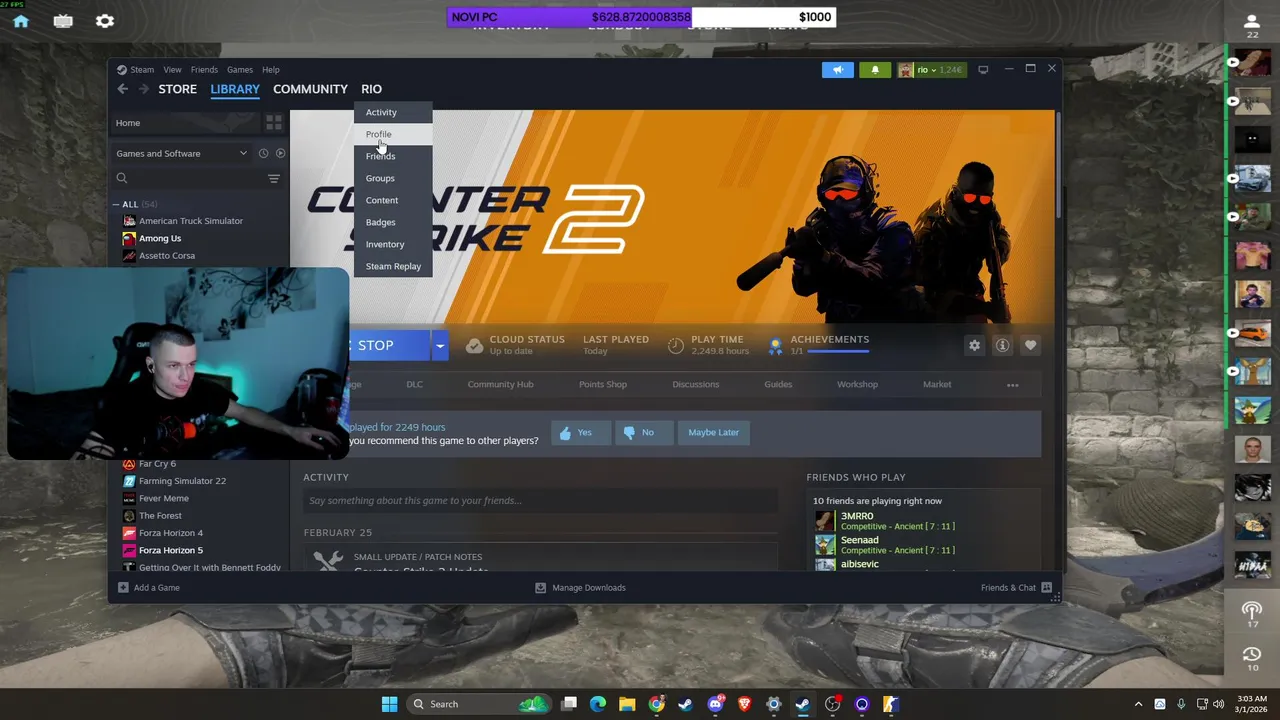Go forward with the Steam forward arrow
The height and width of the screenshot is (720, 1280).
(143, 89)
